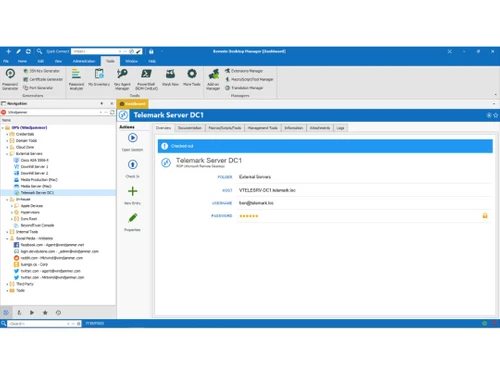Open the Macro/Script/Tool Manager
The width and height of the screenshot is (500, 375).
(249, 79)
